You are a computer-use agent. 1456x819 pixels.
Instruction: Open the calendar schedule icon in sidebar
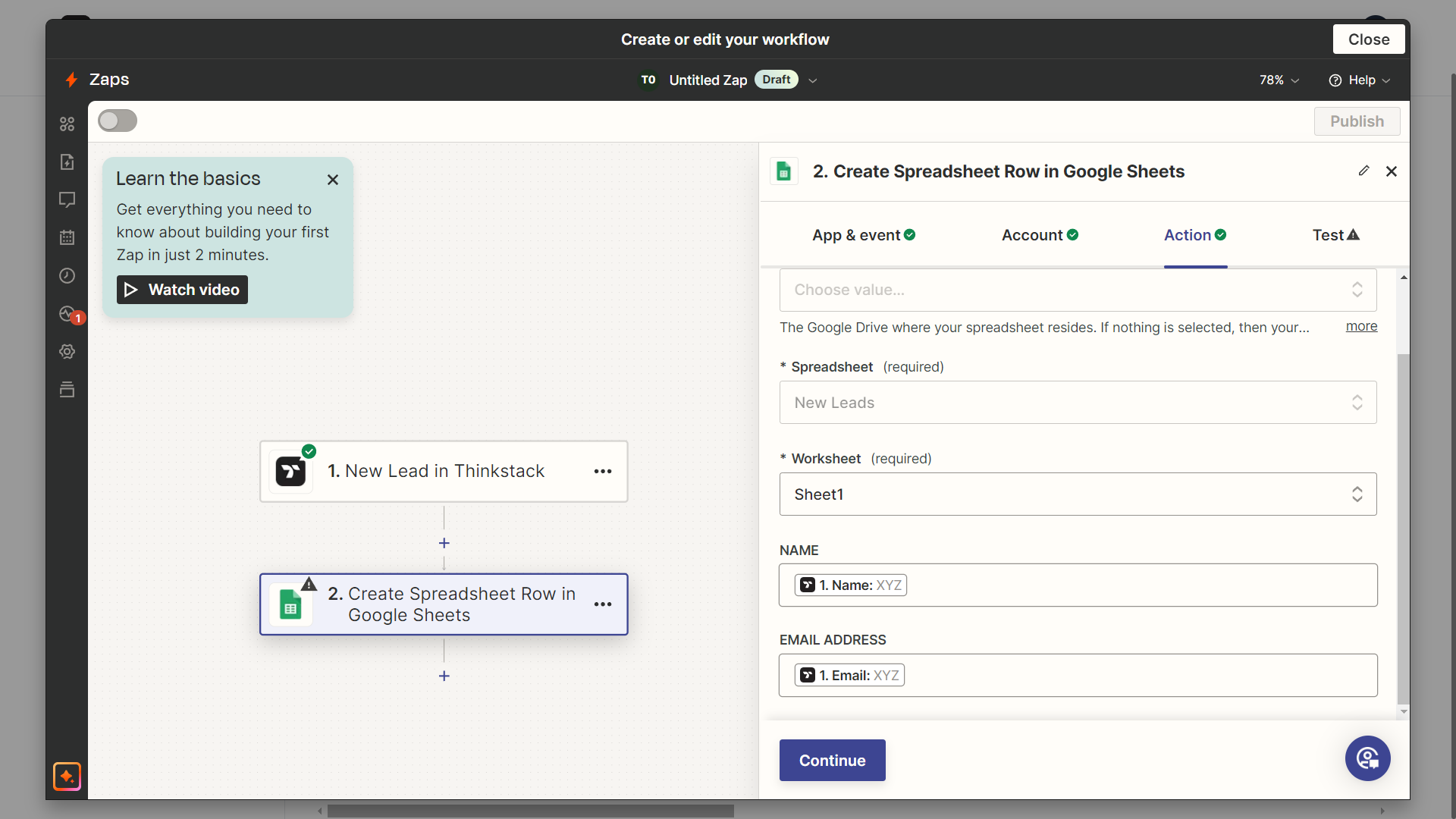(x=67, y=237)
